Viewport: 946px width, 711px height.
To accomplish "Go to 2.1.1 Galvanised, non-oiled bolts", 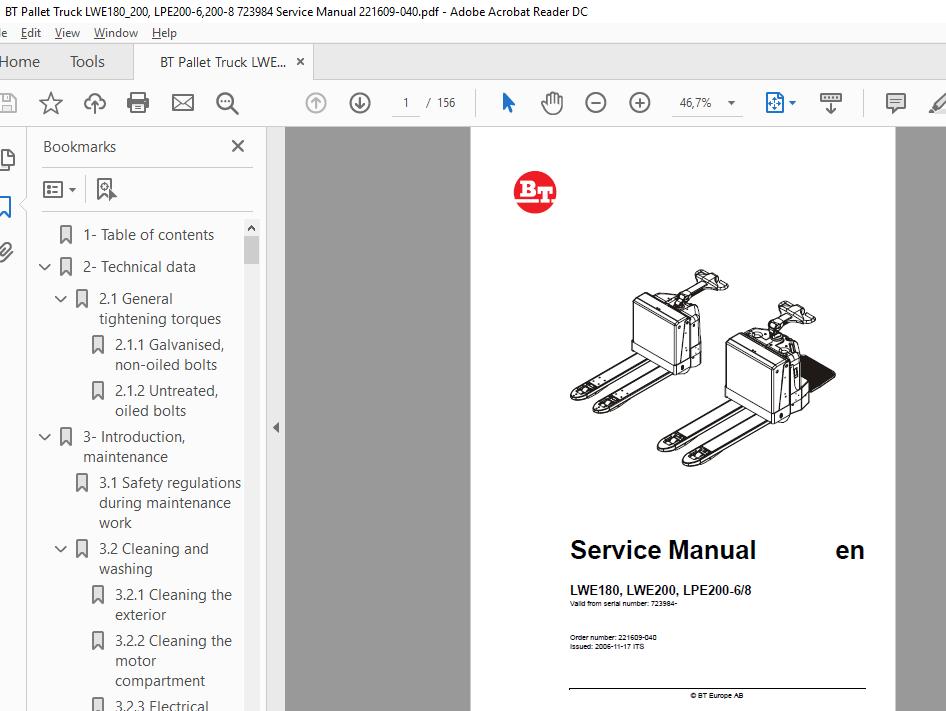I will pos(170,354).
